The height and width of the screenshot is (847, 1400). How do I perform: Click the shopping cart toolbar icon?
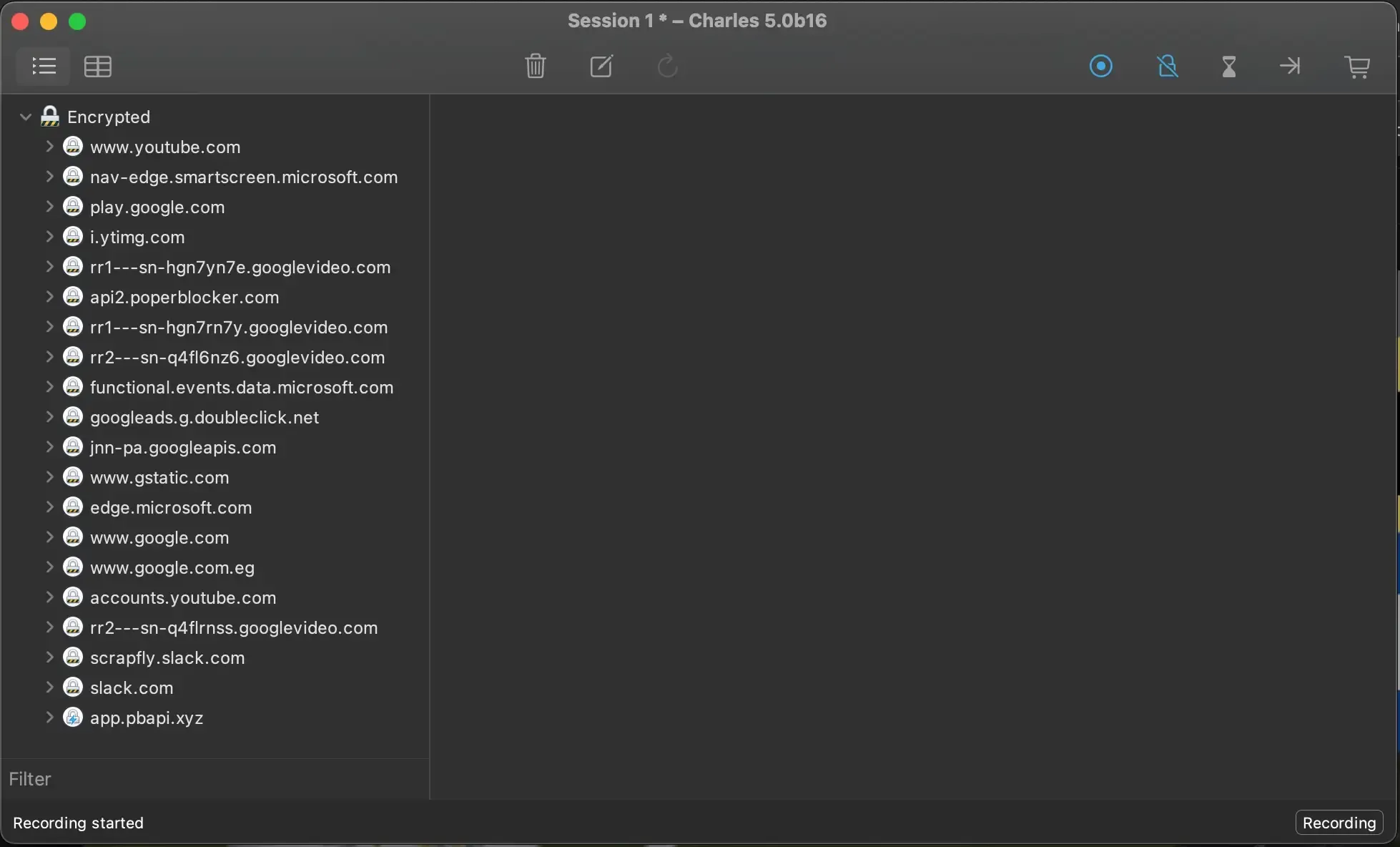[x=1356, y=67]
